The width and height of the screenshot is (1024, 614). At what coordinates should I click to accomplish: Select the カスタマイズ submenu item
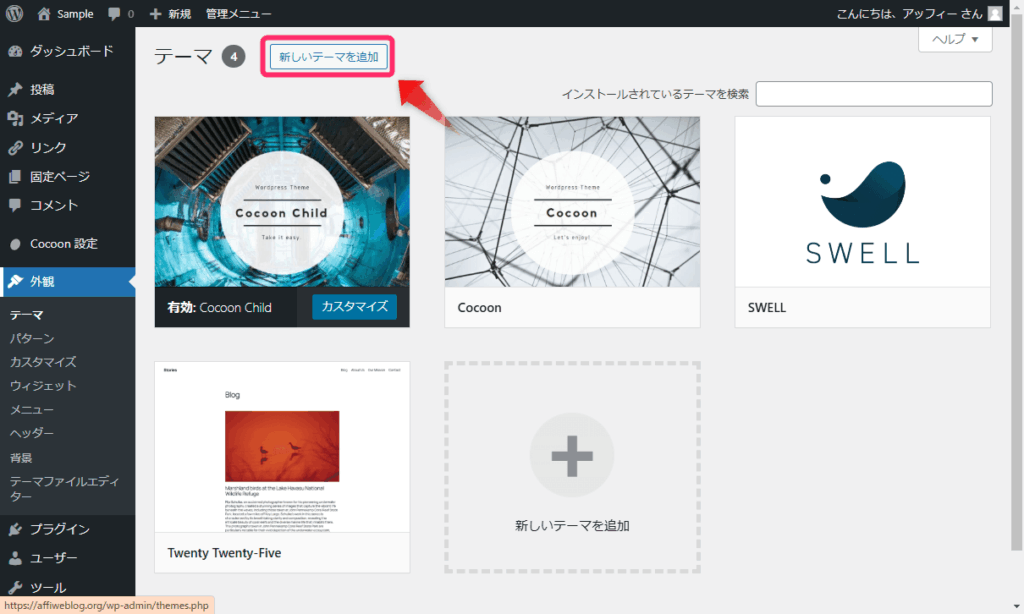coord(43,362)
